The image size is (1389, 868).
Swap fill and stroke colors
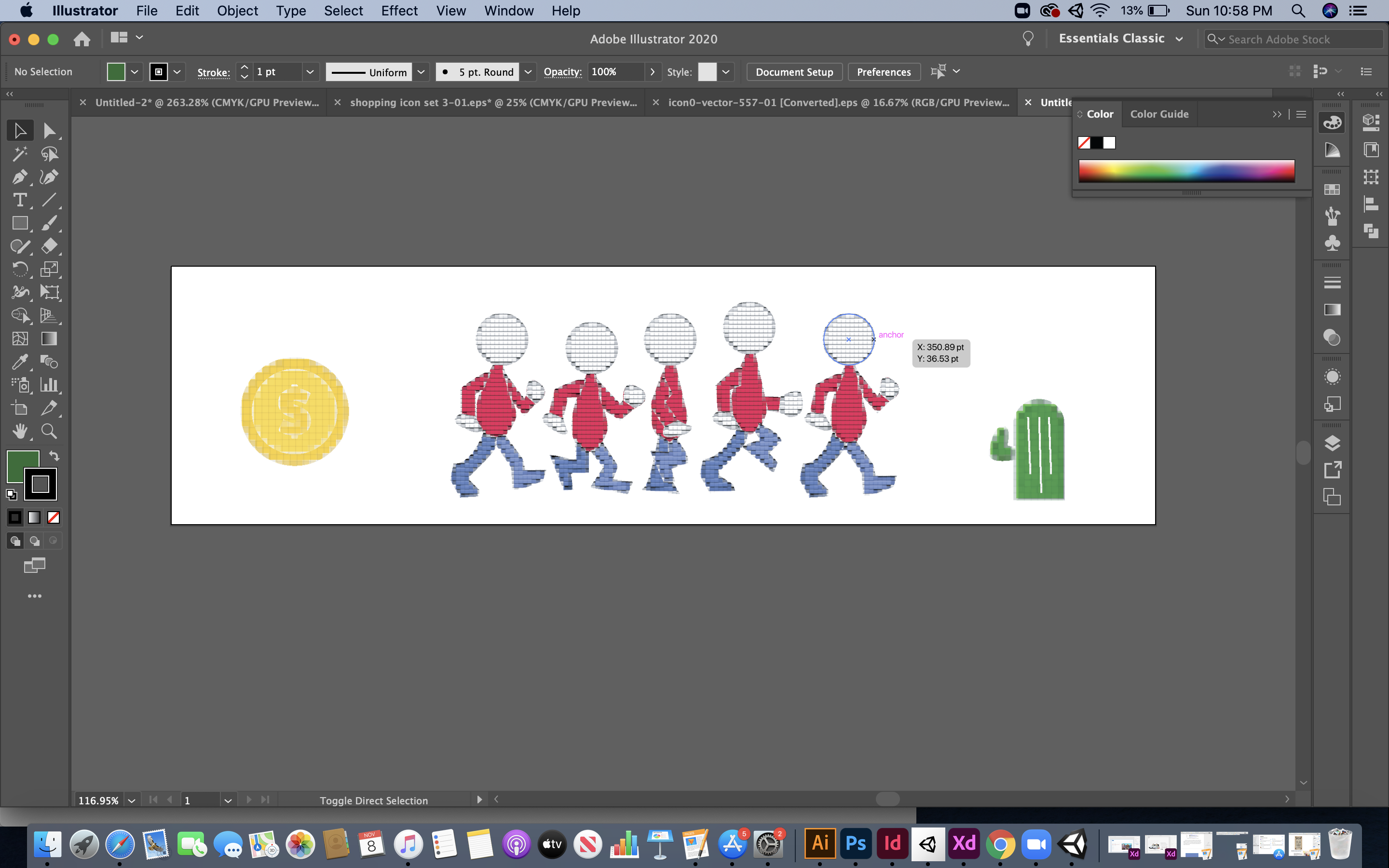click(x=54, y=456)
